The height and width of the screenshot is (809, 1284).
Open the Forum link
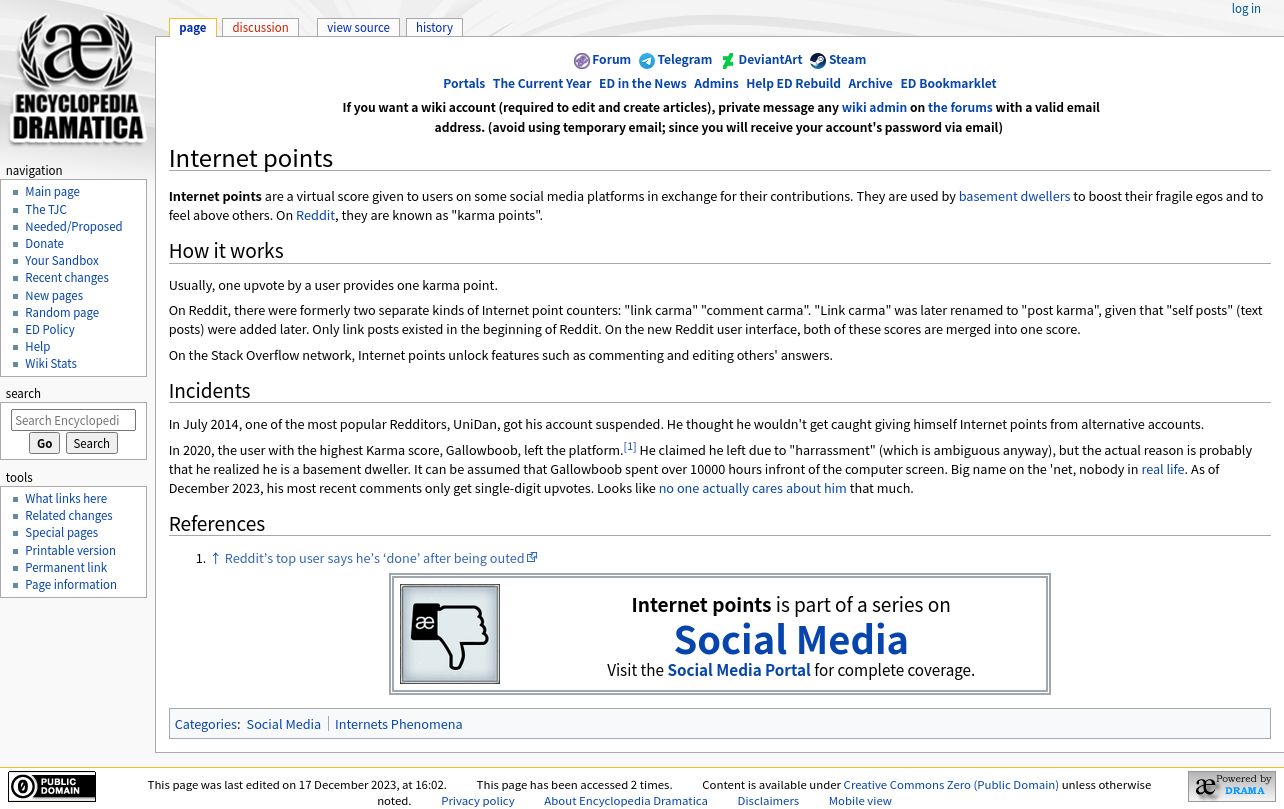611,60
